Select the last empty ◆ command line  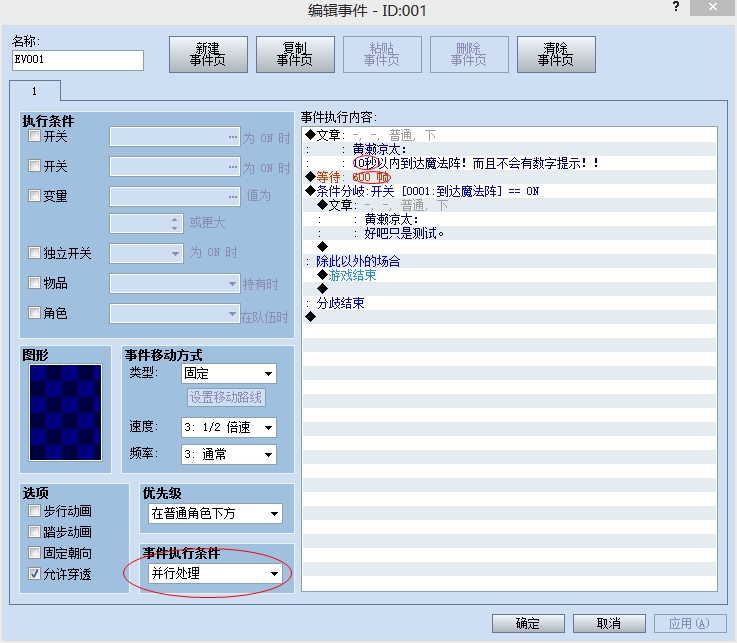tap(510, 317)
